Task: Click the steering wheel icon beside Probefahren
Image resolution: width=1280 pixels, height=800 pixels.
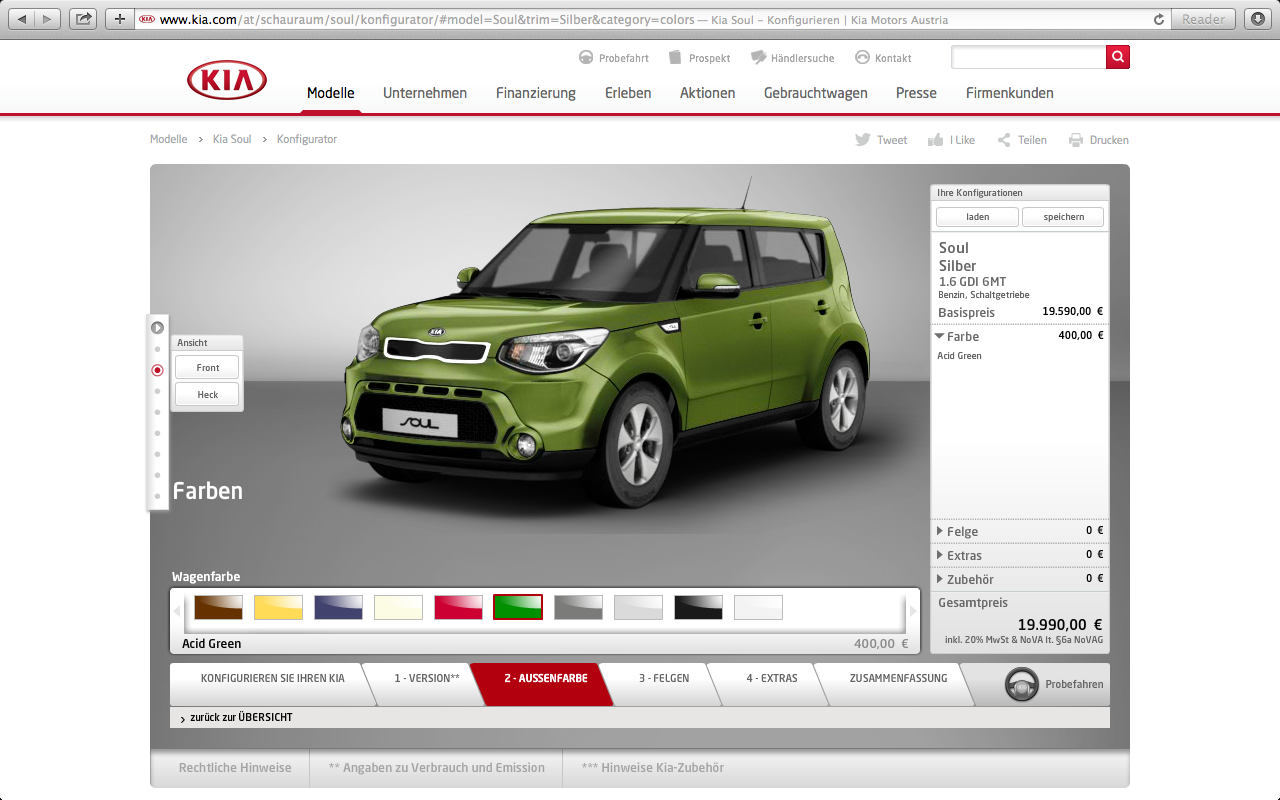Action: [x=1021, y=684]
